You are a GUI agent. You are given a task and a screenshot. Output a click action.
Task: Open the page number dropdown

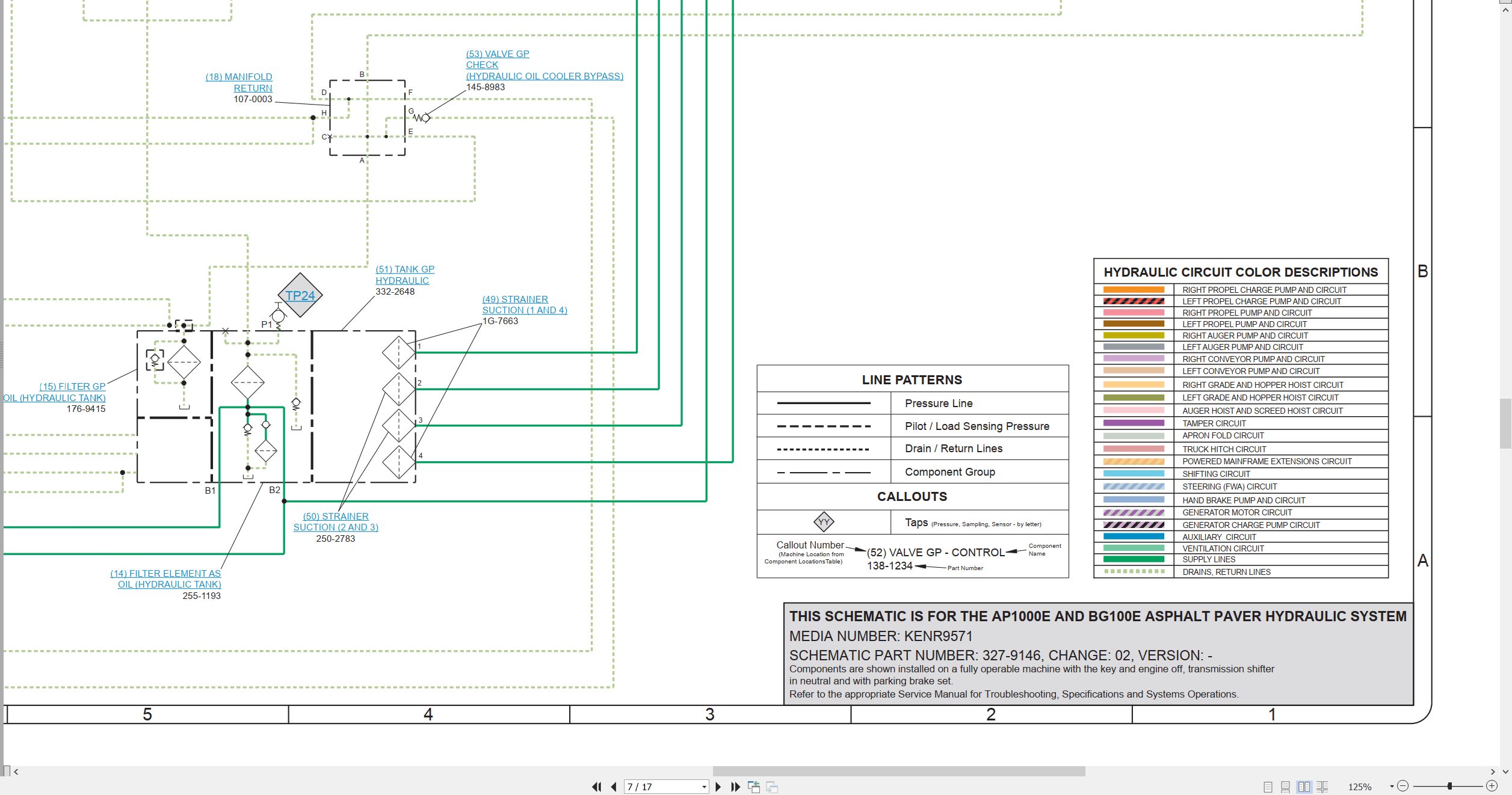click(704, 787)
